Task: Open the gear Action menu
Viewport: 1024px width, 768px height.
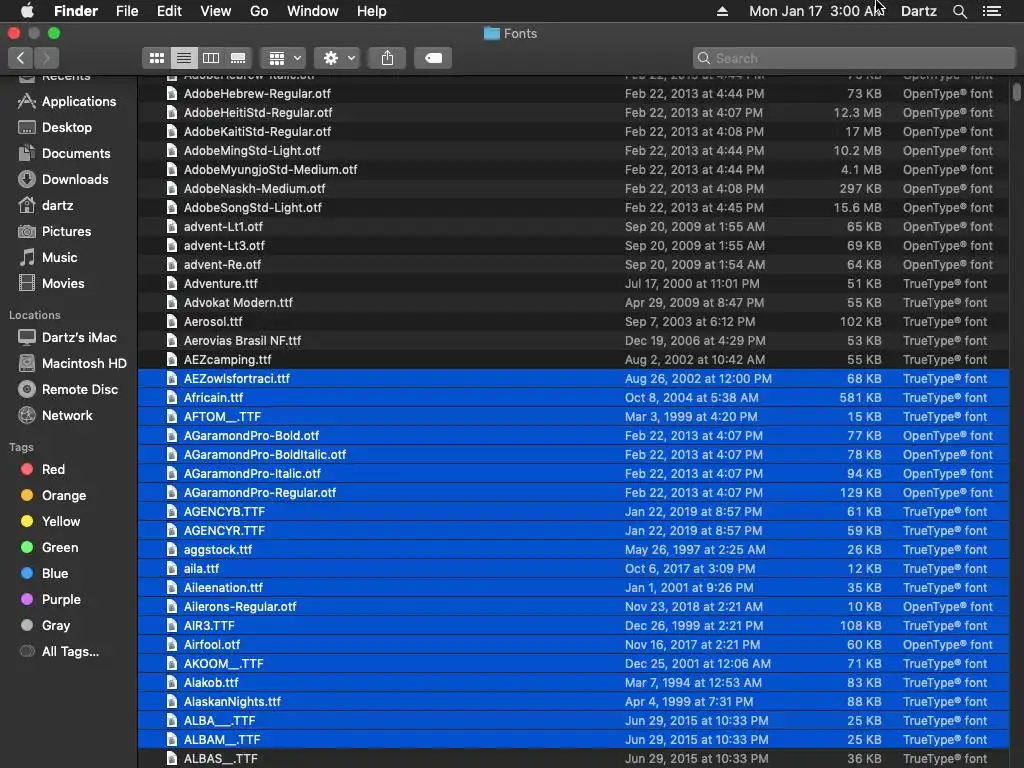Action: coord(337,58)
